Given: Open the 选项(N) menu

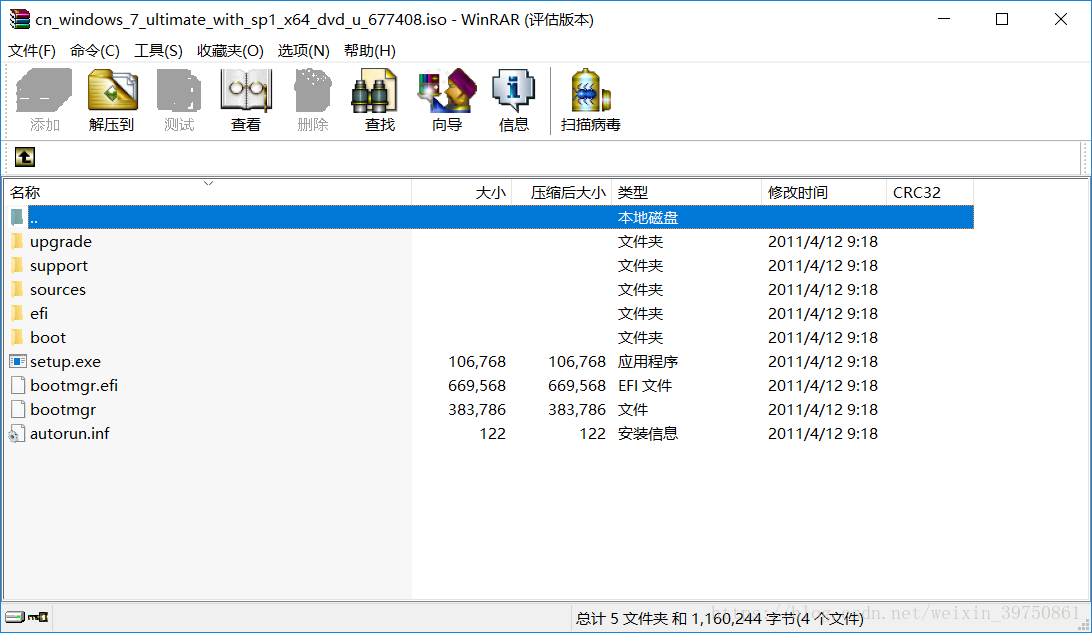Looking at the screenshot, I should click(x=304, y=51).
